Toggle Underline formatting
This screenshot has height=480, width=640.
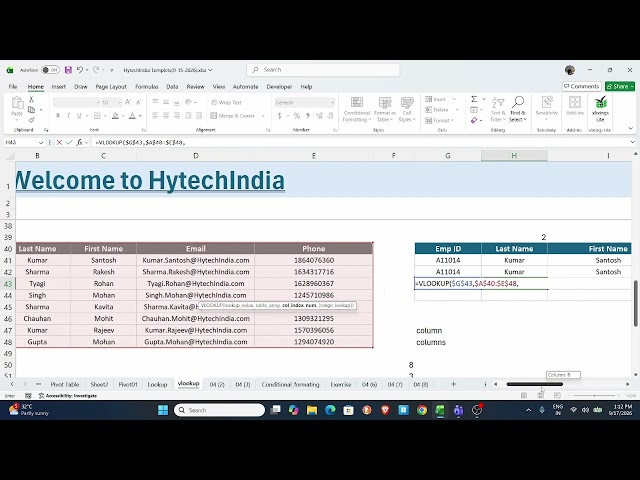point(79,116)
